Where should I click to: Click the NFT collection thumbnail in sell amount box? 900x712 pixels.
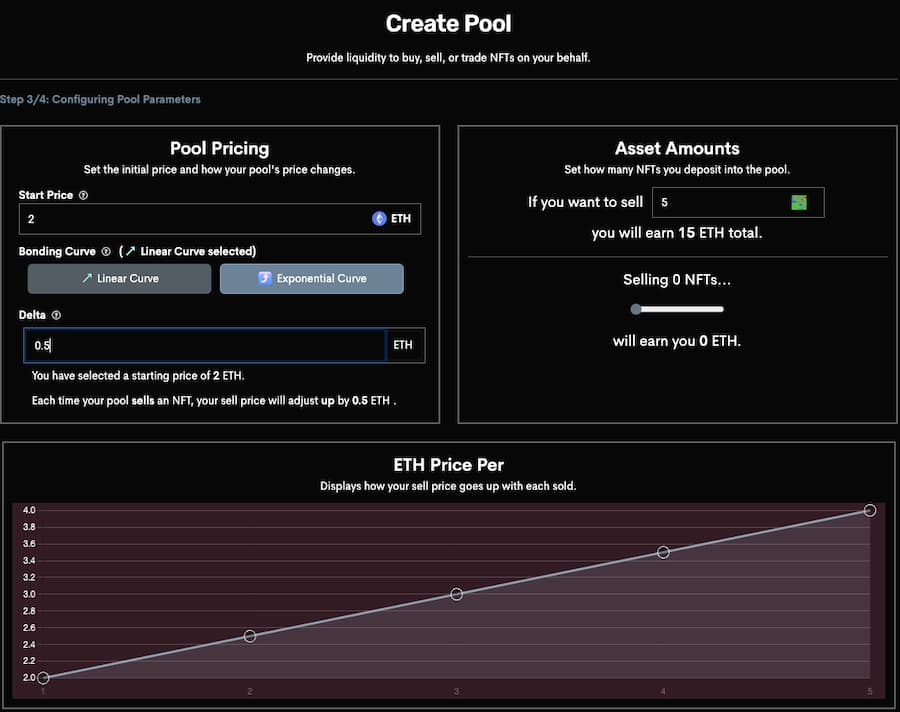tap(799, 202)
